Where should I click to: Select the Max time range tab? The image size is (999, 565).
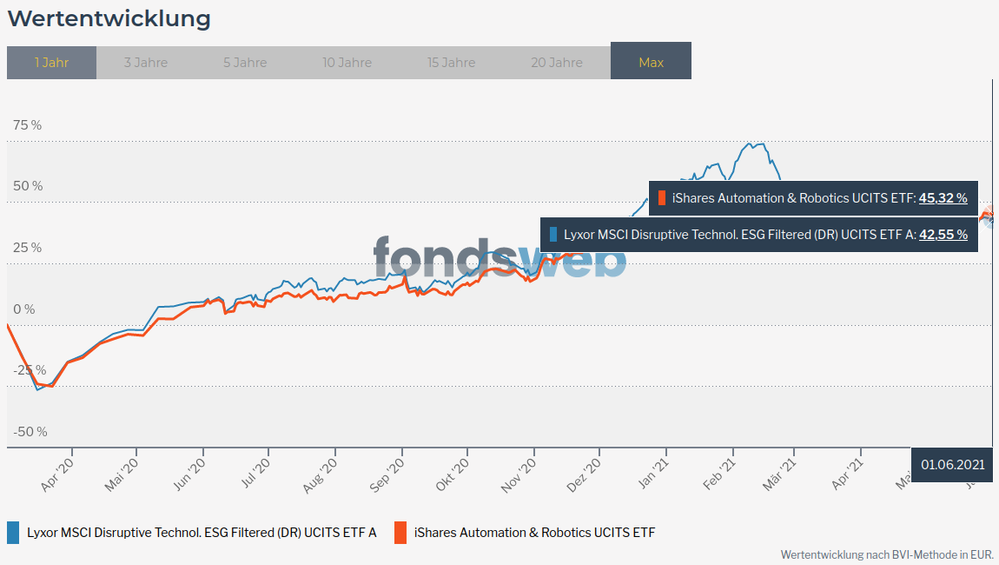651,62
